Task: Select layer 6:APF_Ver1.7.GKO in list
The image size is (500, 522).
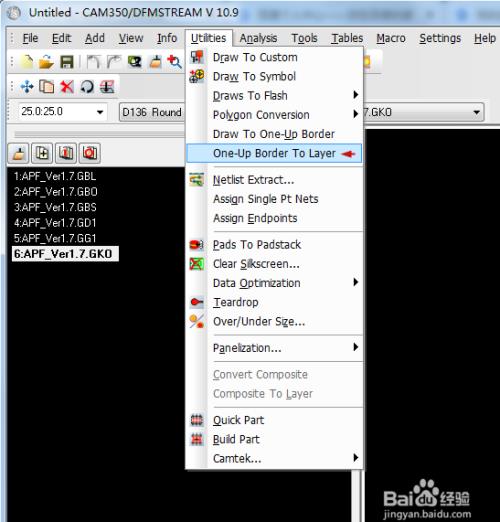Action: point(63,254)
